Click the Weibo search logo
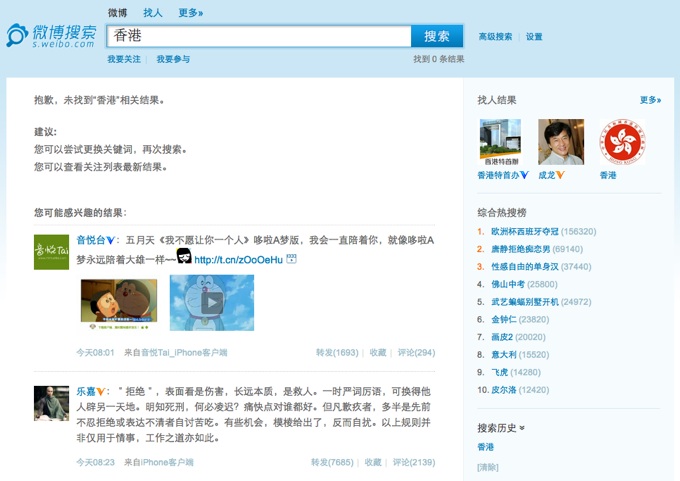 point(51,36)
